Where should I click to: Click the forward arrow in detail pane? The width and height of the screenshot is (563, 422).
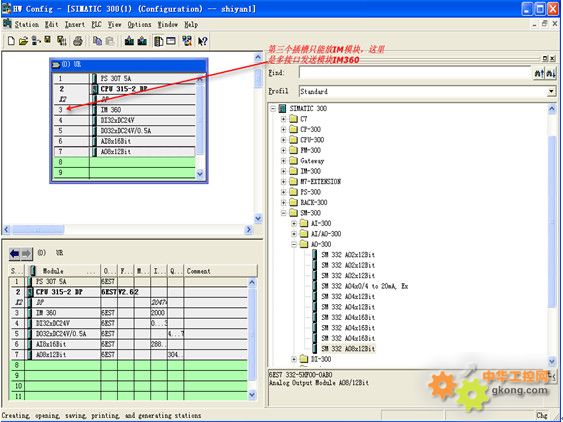click(27, 254)
